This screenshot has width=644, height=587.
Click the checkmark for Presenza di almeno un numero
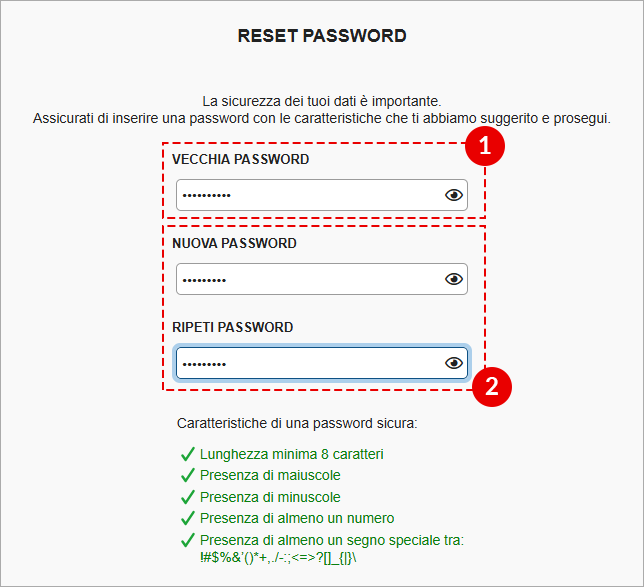coord(188,518)
